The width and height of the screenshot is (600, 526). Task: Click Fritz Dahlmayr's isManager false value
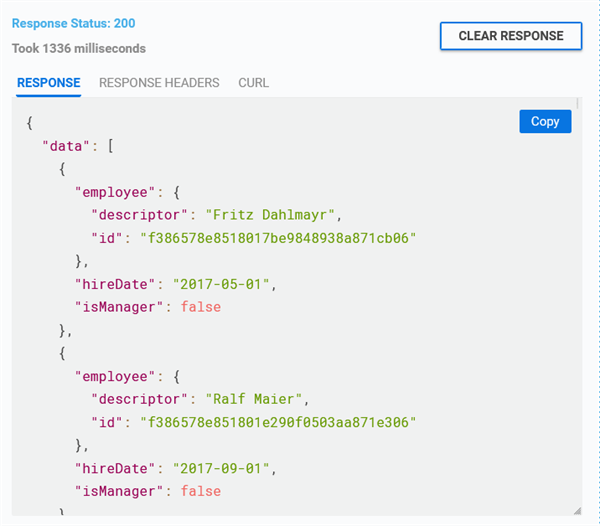[201, 307]
